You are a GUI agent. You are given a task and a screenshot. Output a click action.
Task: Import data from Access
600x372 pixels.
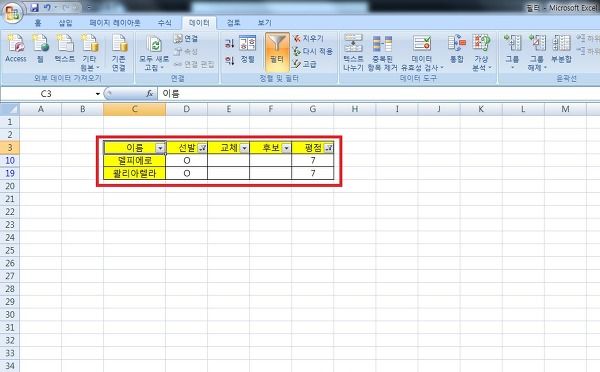pos(16,49)
